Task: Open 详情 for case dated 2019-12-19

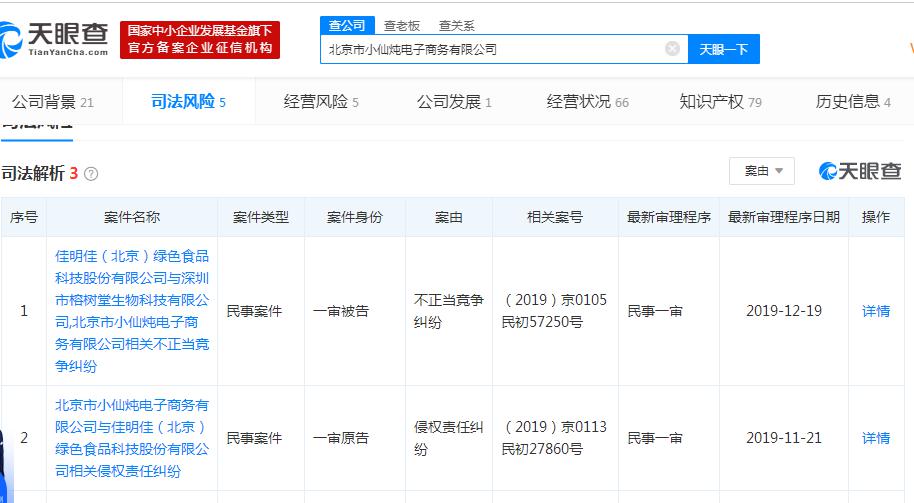Action: coord(876,311)
